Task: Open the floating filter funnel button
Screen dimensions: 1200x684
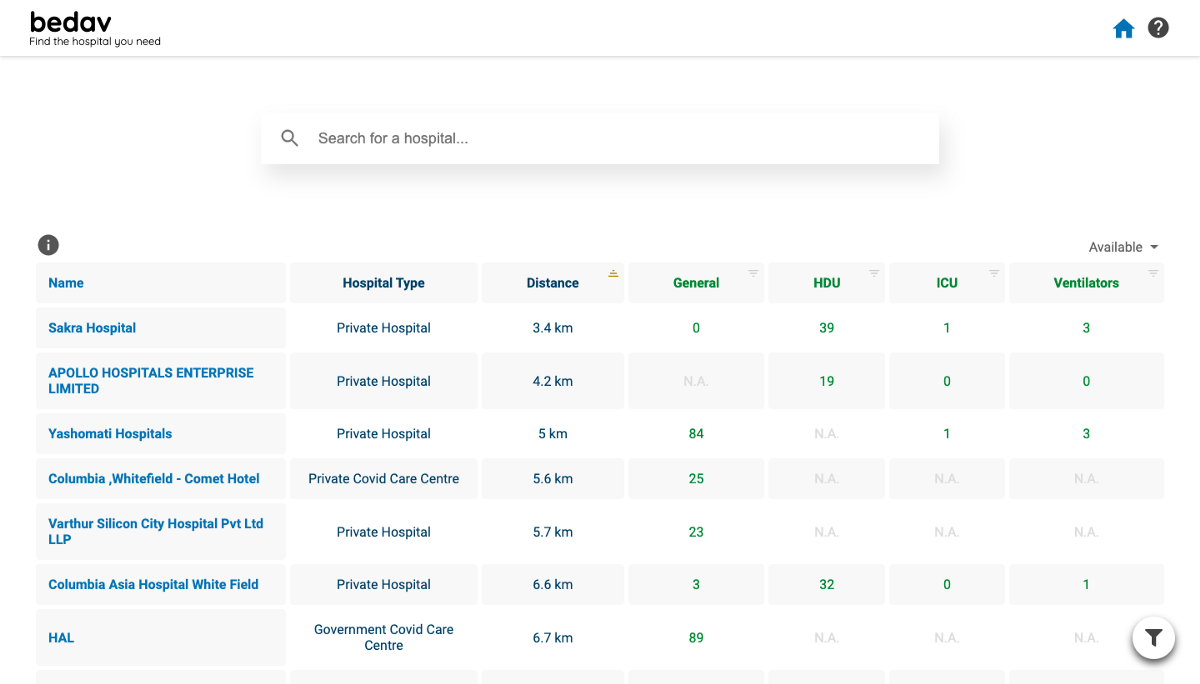Action: (1153, 637)
